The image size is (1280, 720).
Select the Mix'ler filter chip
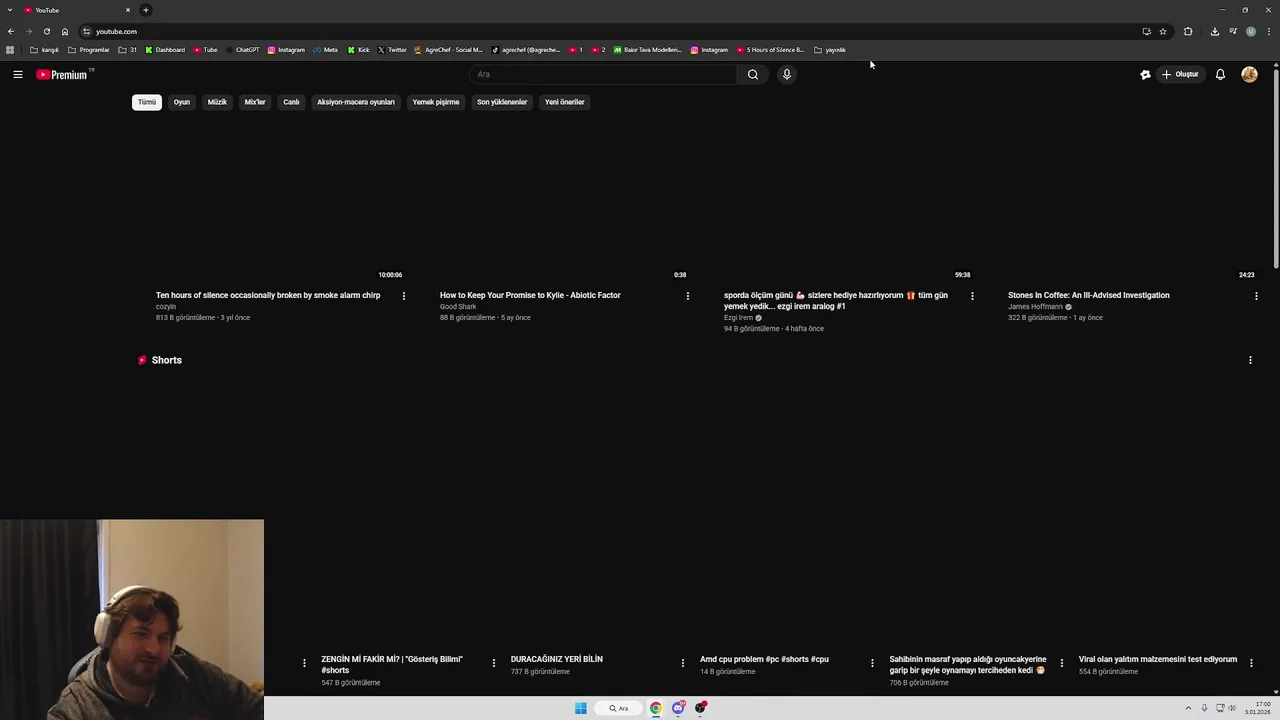point(255,102)
